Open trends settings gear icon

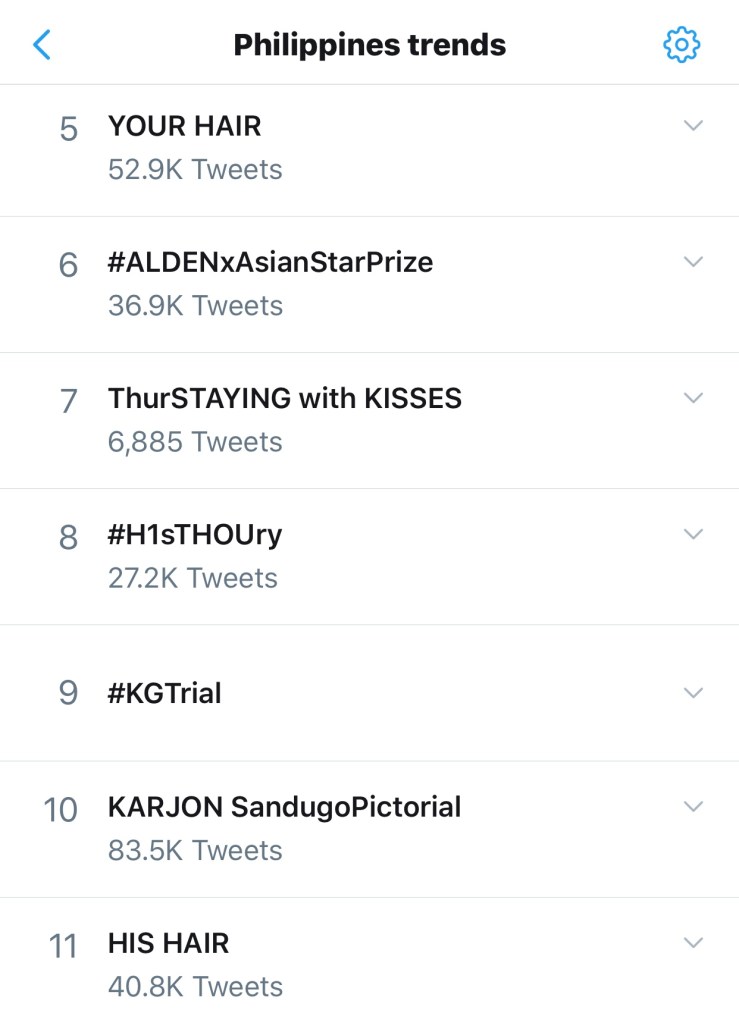[682, 45]
